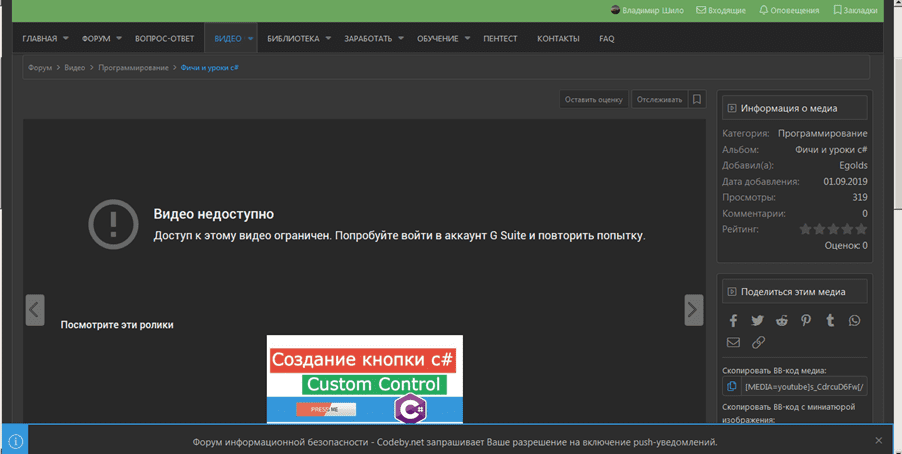Image resolution: width=902 pixels, height=454 pixels.
Task: Share the media by email icon
Action: click(x=733, y=342)
